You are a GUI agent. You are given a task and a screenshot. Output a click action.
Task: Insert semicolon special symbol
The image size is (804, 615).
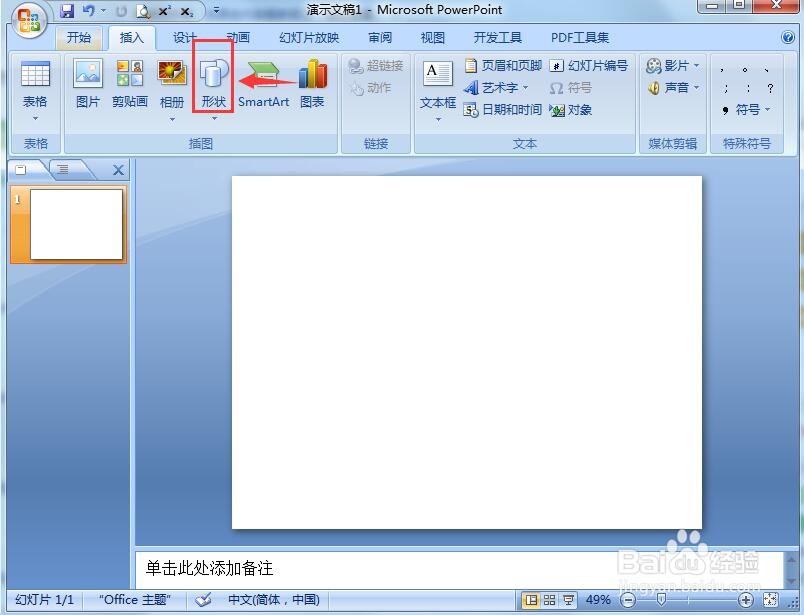pos(726,88)
